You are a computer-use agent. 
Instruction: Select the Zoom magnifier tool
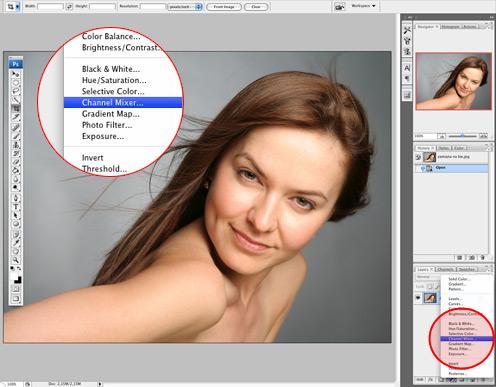pyautogui.click(x=15, y=260)
